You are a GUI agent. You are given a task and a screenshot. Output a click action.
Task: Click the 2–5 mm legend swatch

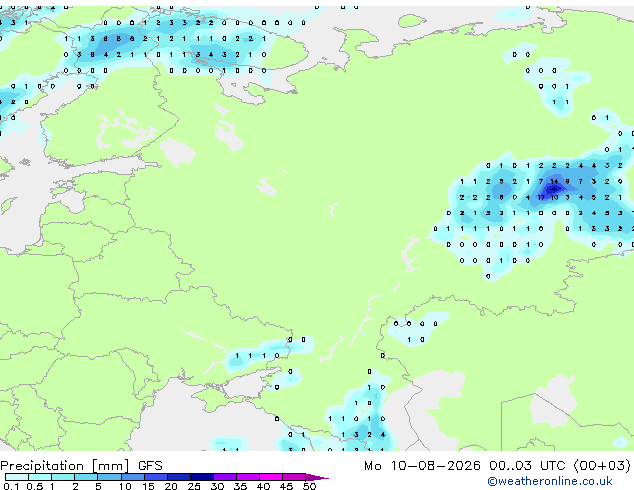tap(86, 477)
